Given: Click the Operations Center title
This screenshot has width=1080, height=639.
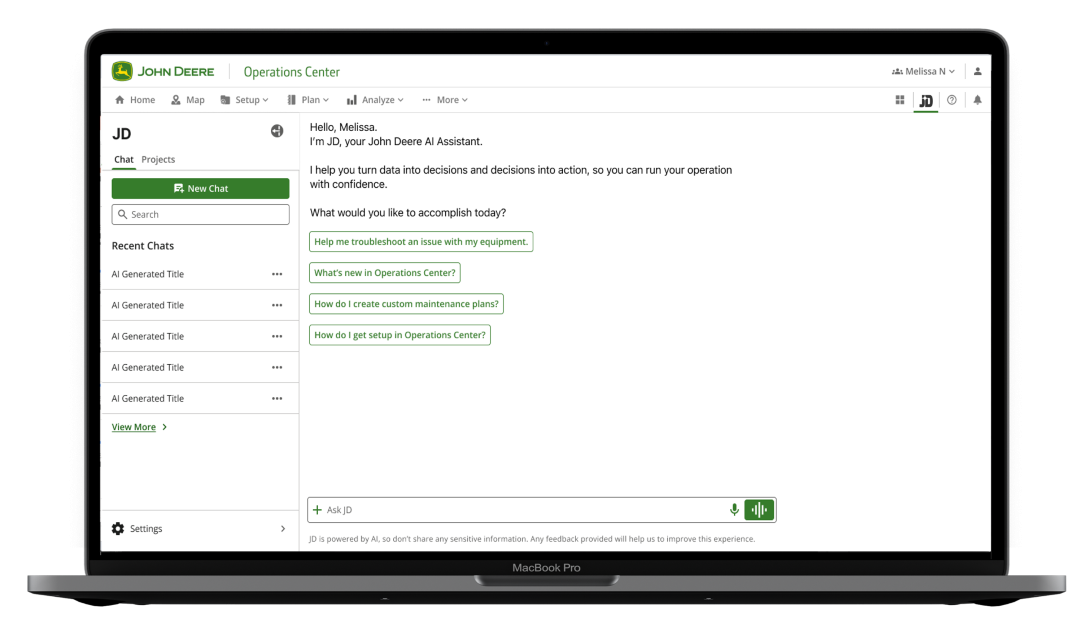Looking at the screenshot, I should (291, 72).
